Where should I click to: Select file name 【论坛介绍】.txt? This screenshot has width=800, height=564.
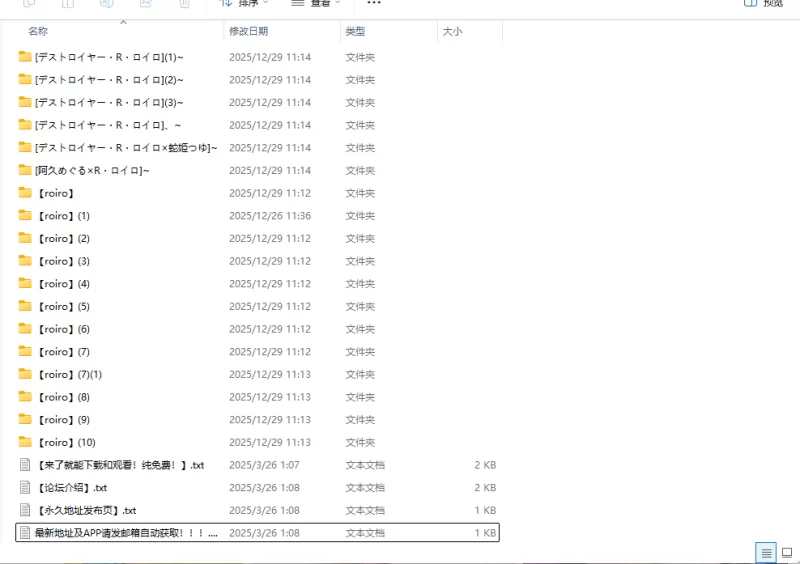[x=72, y=488]
